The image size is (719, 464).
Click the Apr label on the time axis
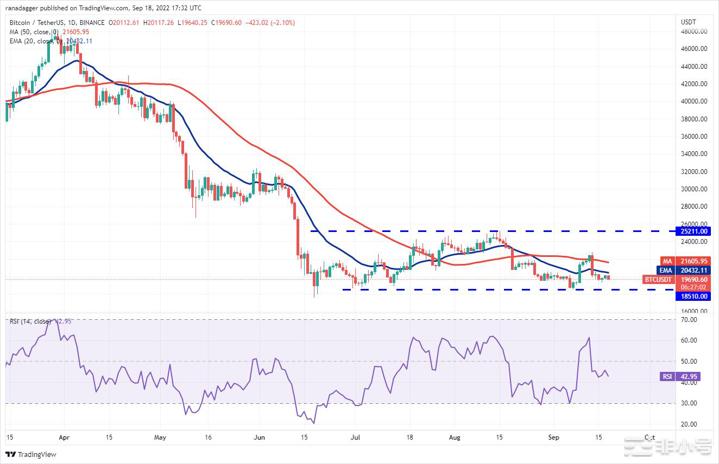tap(66, 437)
